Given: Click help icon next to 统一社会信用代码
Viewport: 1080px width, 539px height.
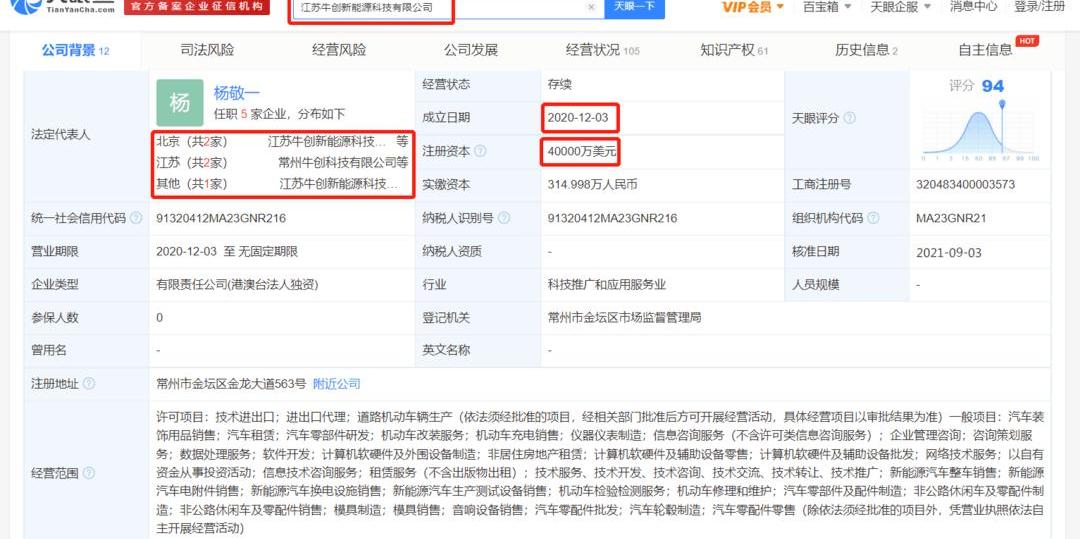Looking at the screenshot, I should pos(136,218).
